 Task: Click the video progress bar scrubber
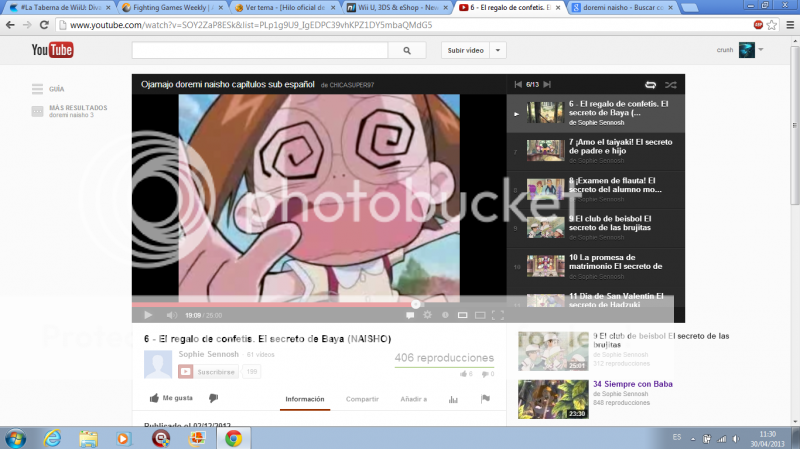pos(416,305)
